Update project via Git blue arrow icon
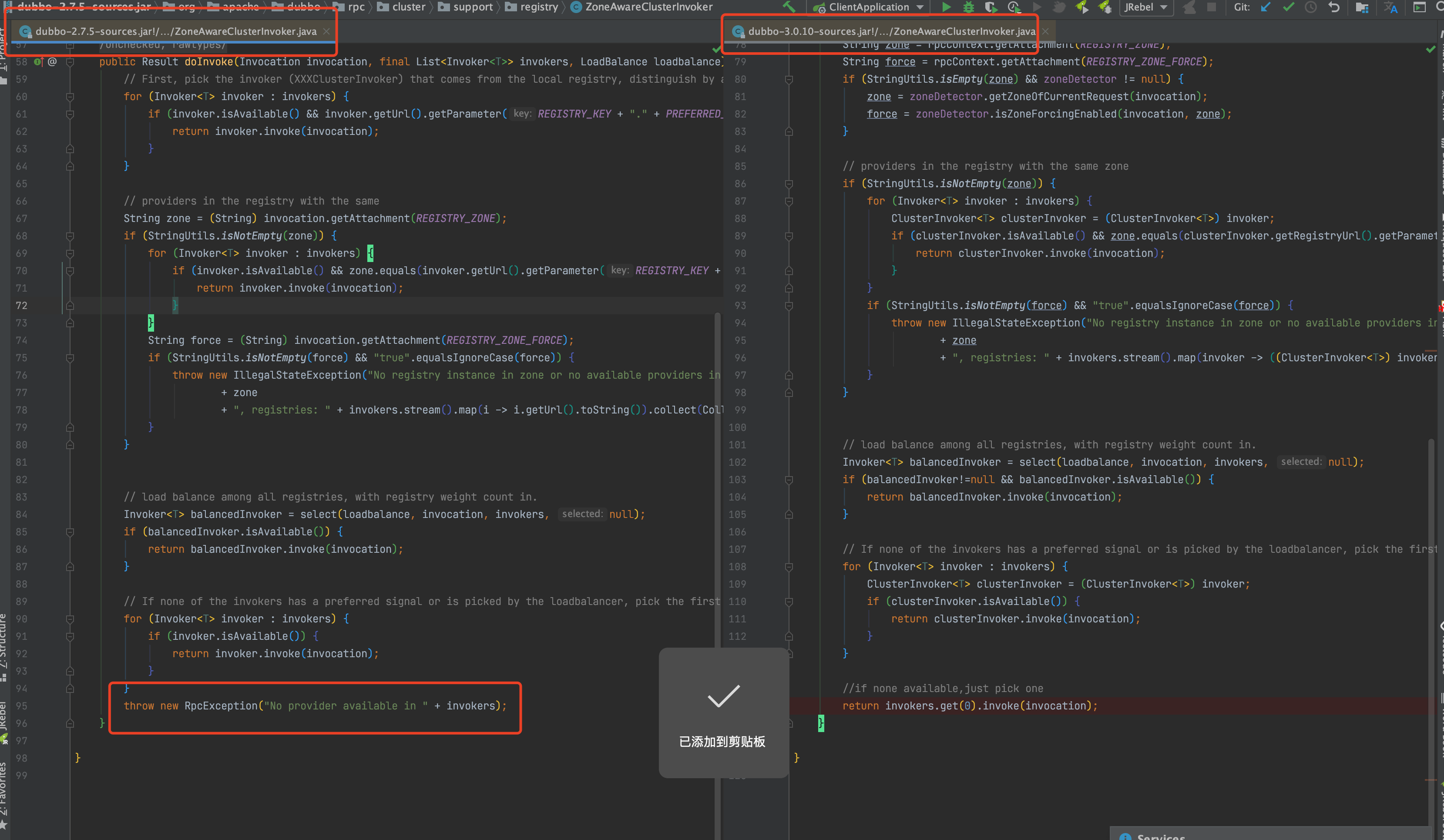The height and width of the screenshot is (840, 1444). [x=1266, y=7]
